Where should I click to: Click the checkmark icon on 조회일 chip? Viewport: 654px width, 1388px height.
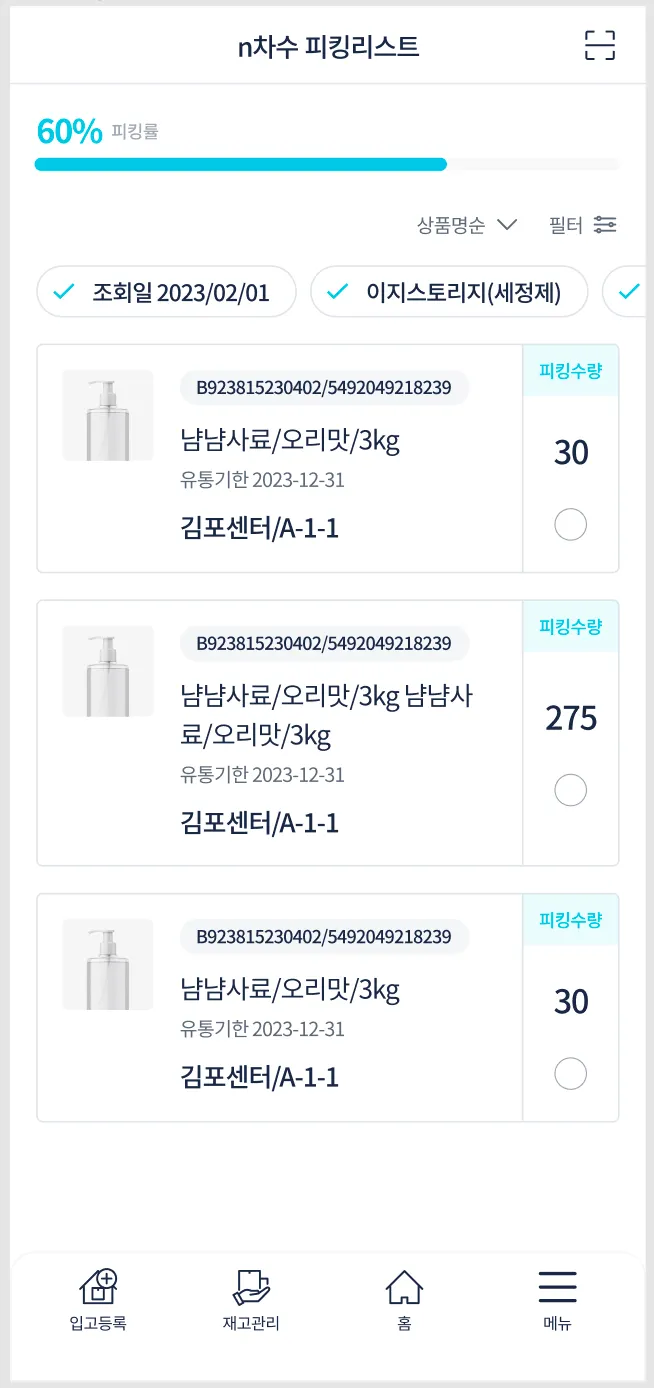pos(64,292)
